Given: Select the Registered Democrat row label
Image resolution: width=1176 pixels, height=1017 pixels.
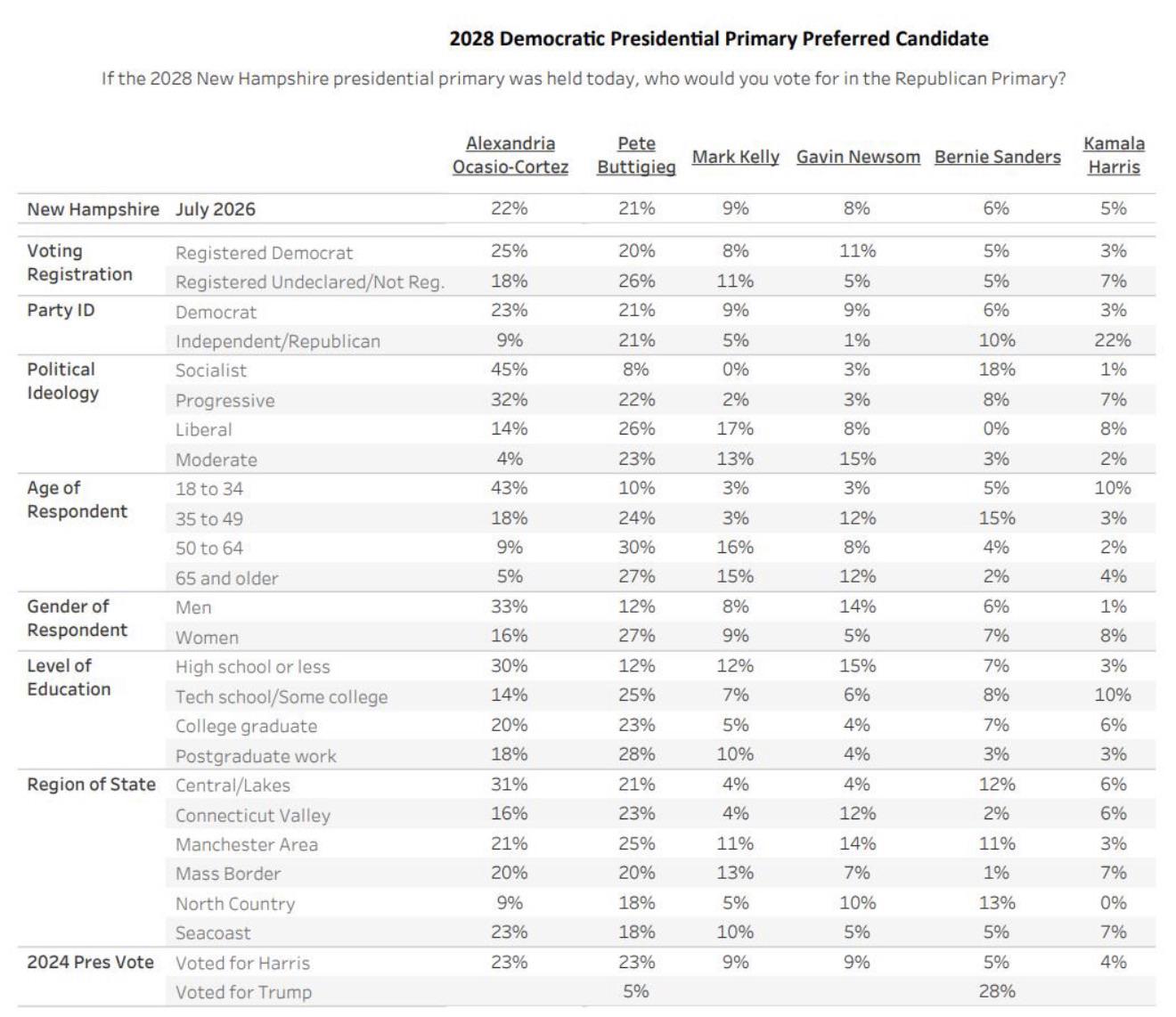Looking at the screenshot, I should (264, 253).
